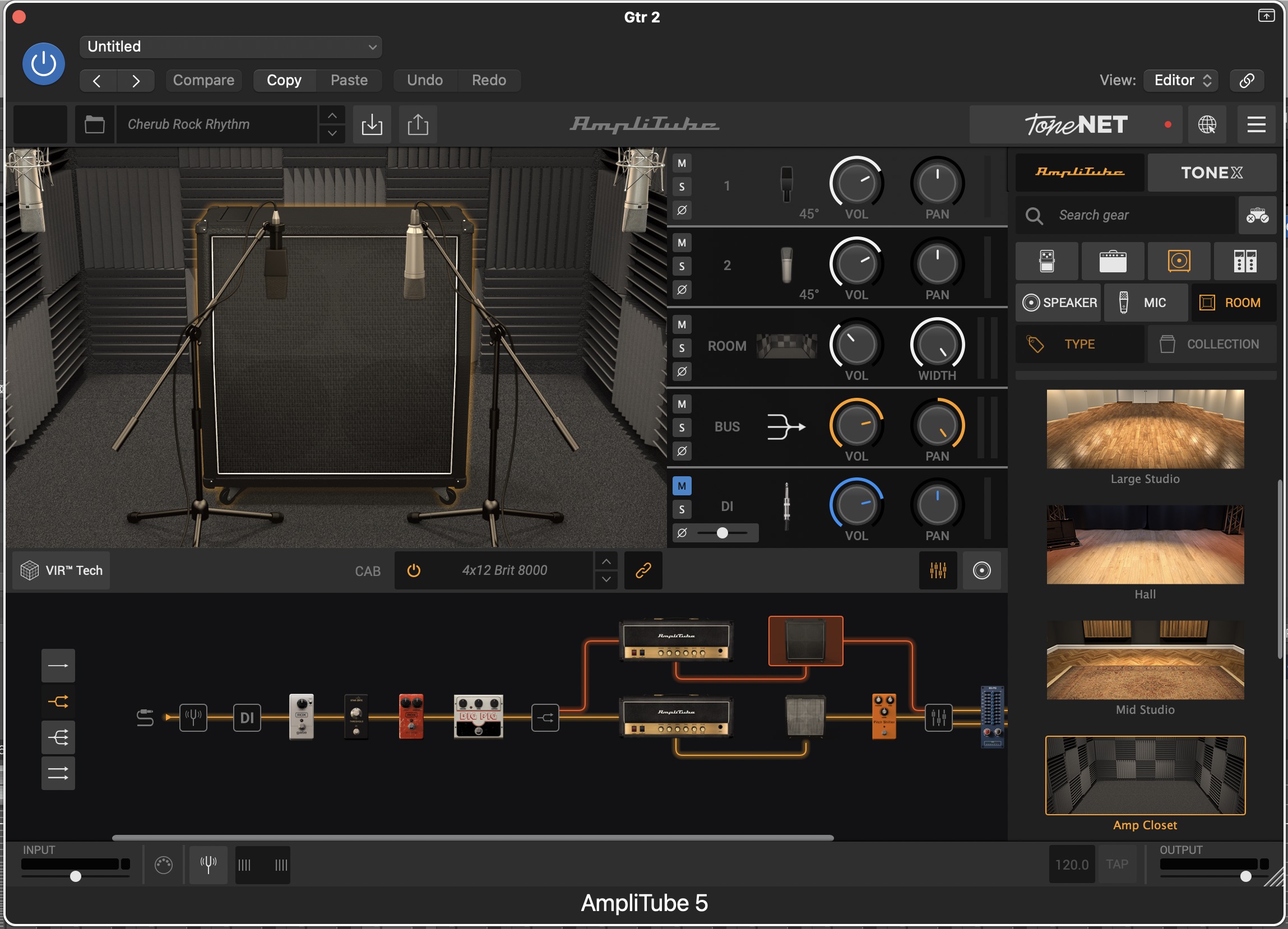The image size is (1288, 929).
Task: Click the save preset download icon
Action: [x=372, y=124]
